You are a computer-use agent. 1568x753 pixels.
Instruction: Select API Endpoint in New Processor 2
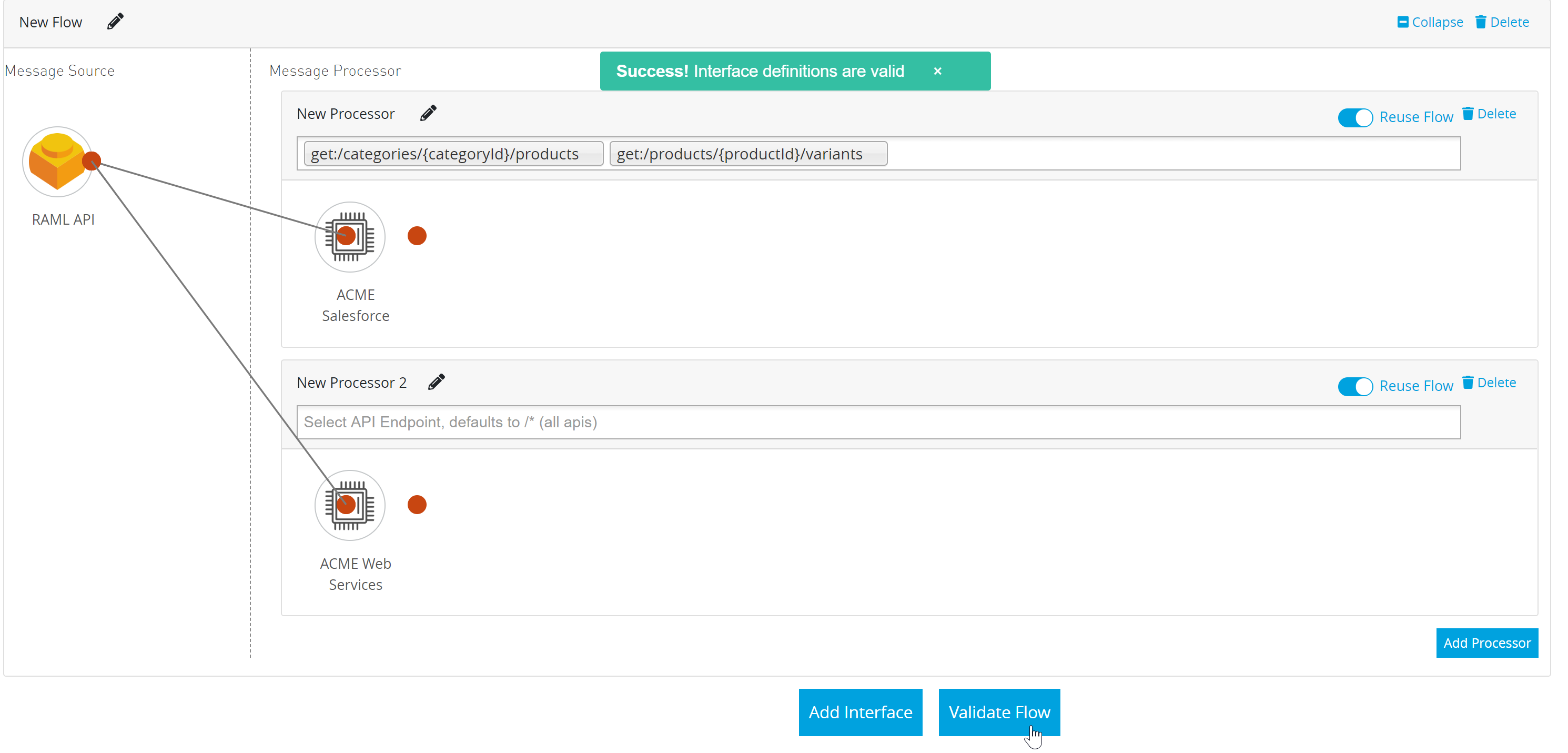coord(877,421)
